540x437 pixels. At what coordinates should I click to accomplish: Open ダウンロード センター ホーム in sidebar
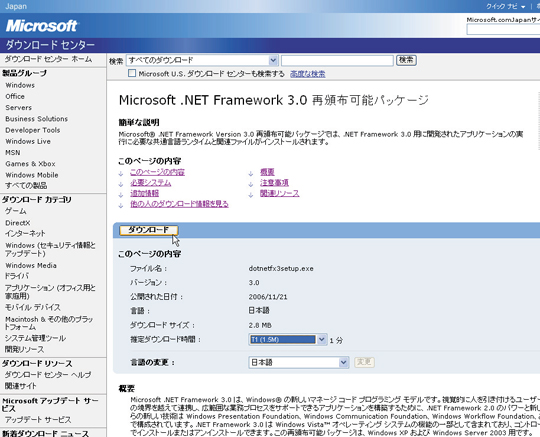(48, 59)
